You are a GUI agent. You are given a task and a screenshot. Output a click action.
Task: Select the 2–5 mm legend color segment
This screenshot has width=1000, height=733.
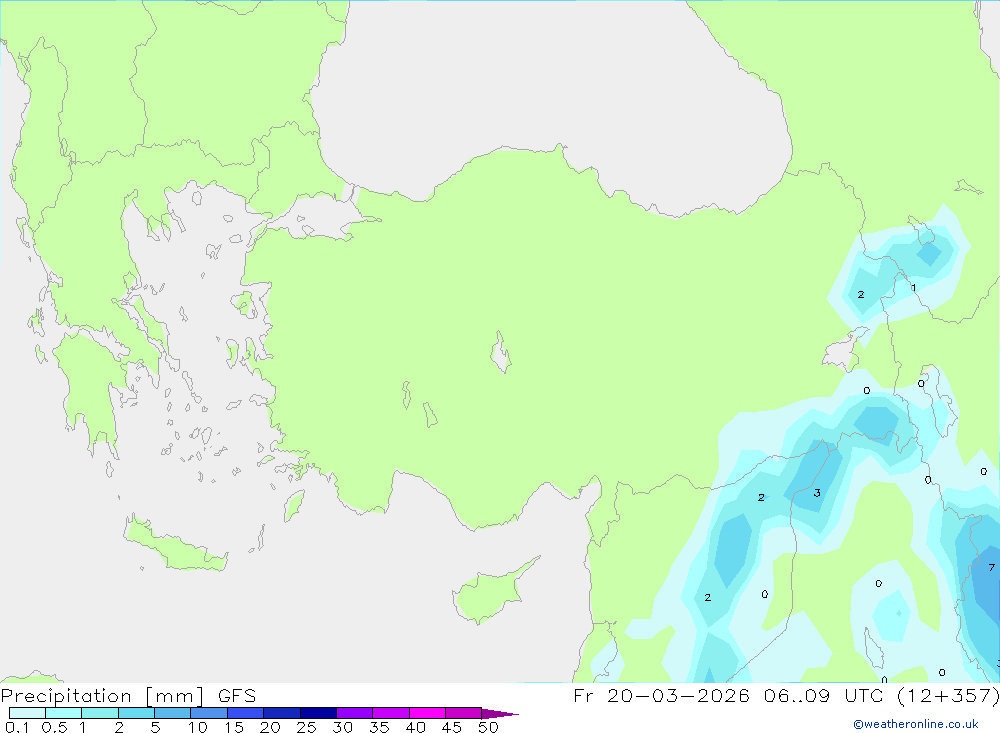[136, 713]
